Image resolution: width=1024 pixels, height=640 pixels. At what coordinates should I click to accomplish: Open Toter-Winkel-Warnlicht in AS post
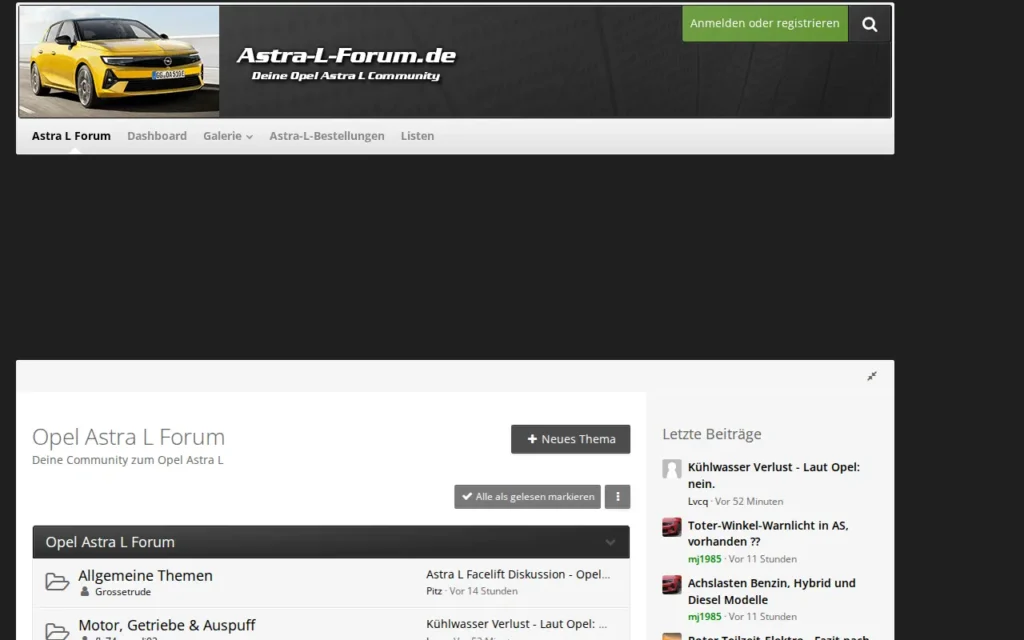(x=768, y=534)
